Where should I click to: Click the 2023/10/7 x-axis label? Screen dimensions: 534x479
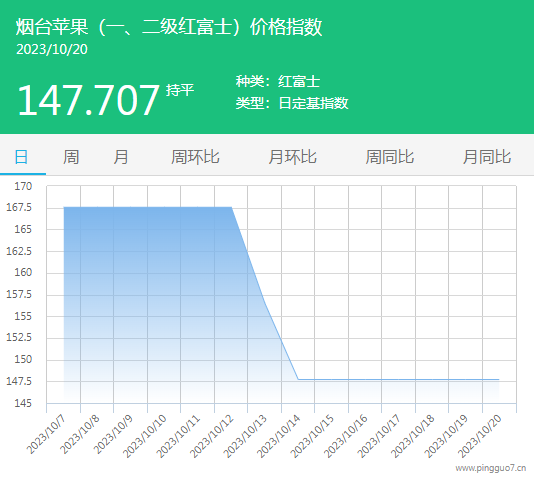pyautogui.click(x=47, y=434)
